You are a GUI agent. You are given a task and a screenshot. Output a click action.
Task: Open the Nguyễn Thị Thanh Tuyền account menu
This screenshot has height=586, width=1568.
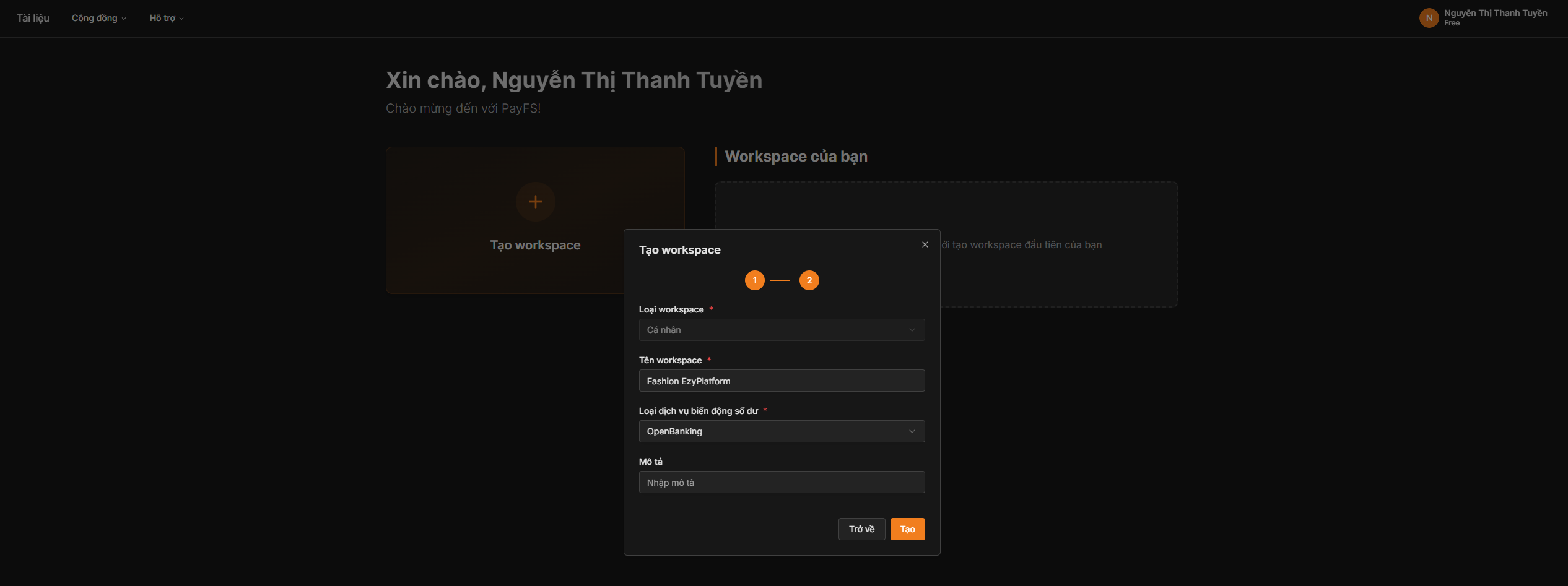tap(1495, 13)
